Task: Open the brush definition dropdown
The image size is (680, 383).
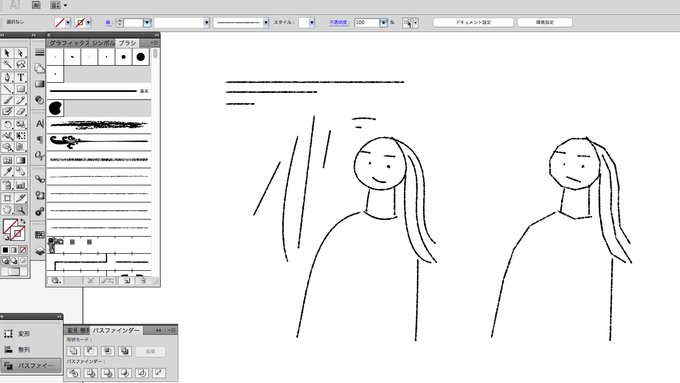Action: click(x=265, y=23)
